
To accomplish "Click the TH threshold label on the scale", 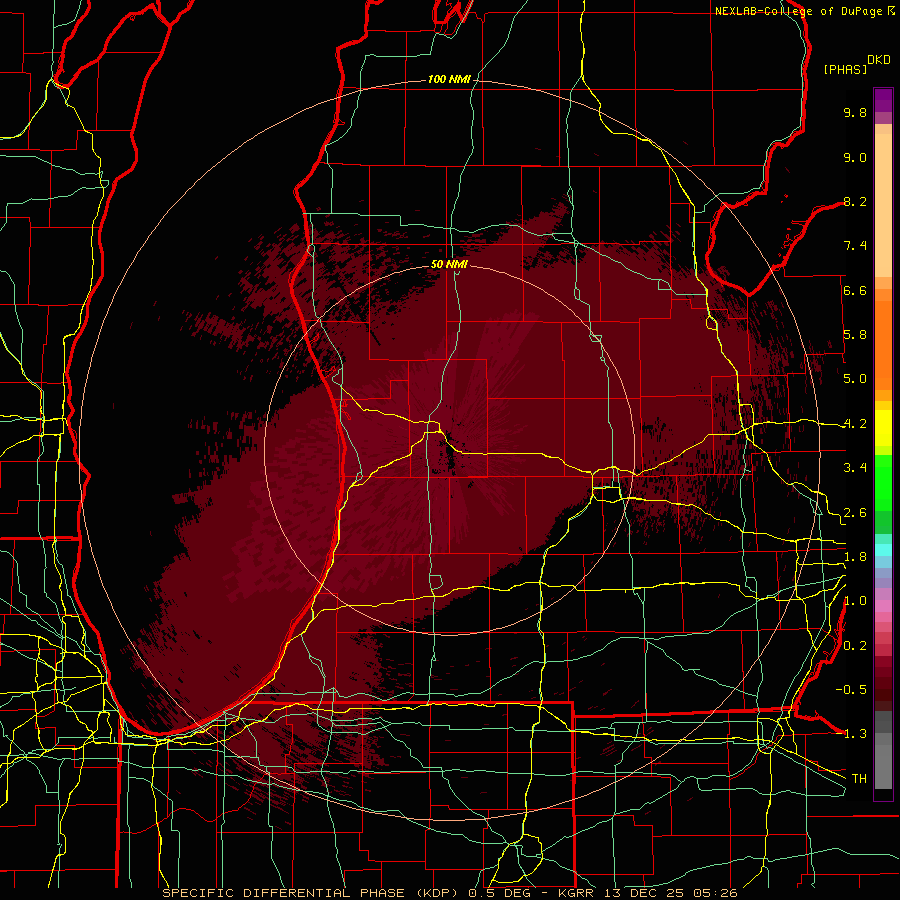I will pyautogui.click(x=859, y=779).
